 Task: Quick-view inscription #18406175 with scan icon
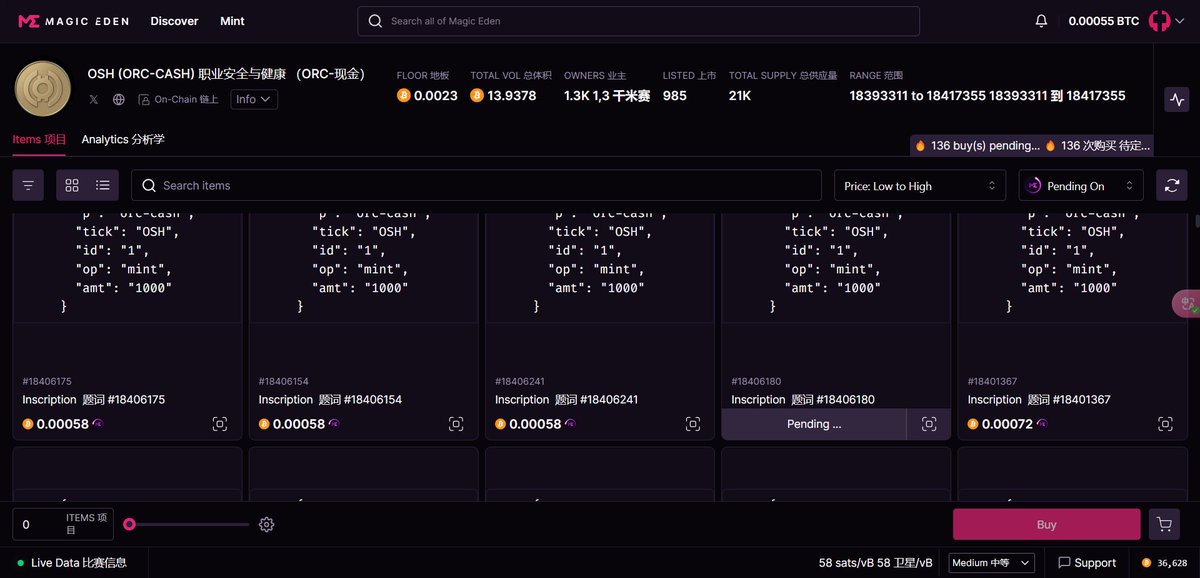click(x=220, y=424)
